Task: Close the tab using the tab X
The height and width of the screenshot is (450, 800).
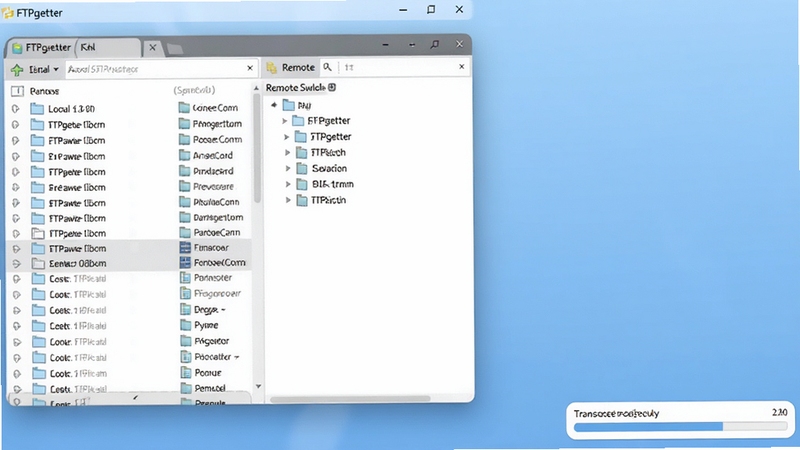Action: click(153, 47)
